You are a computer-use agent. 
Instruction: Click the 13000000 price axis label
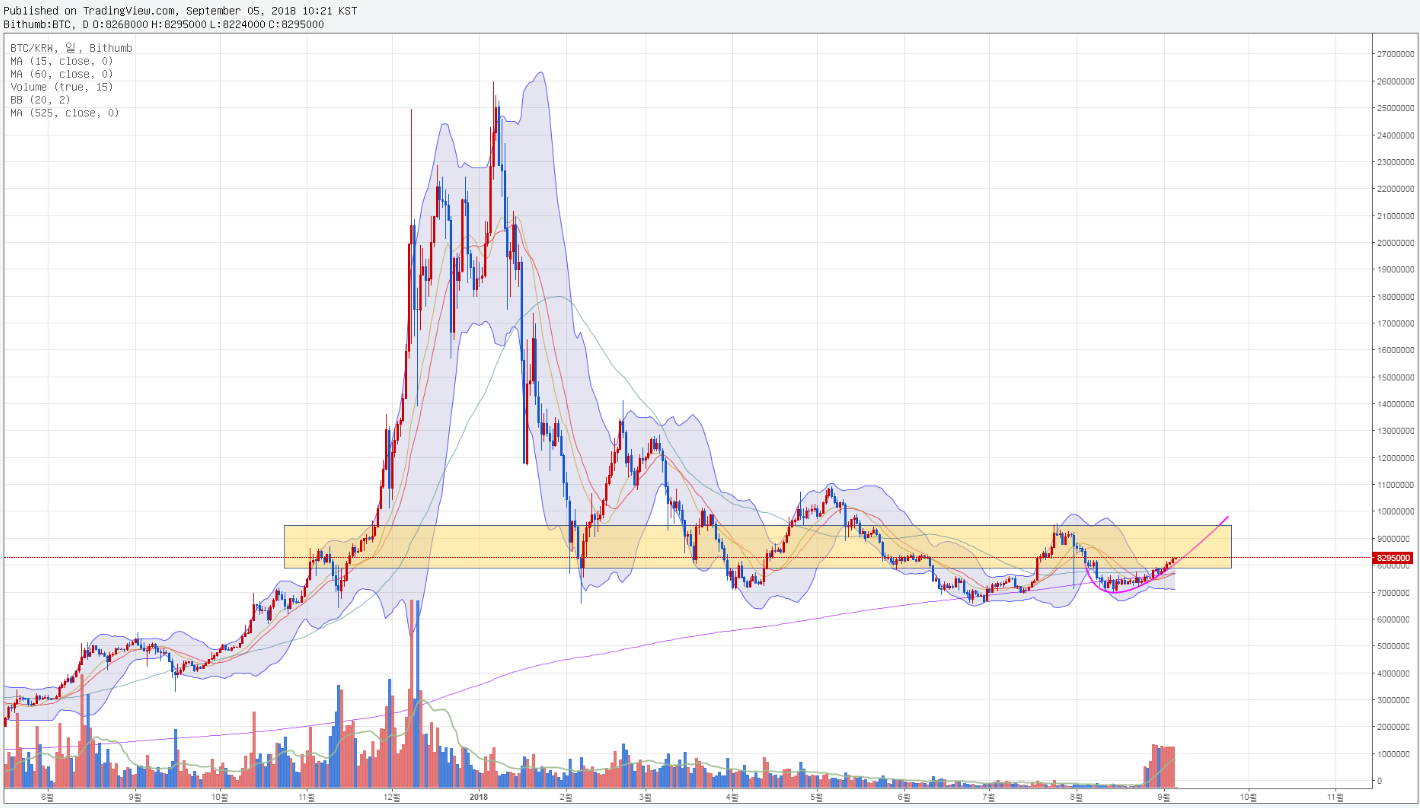coord(1395,431)
